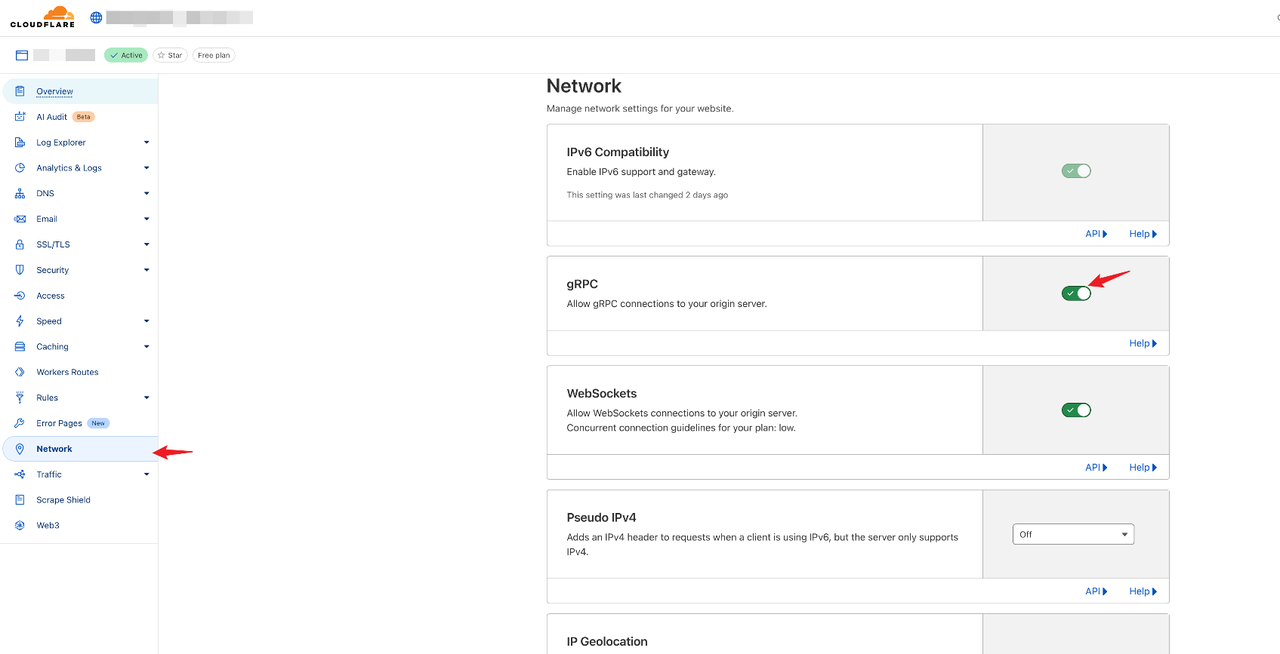
Task: Select the Caching sidebar icon
Action: [20, 346]
